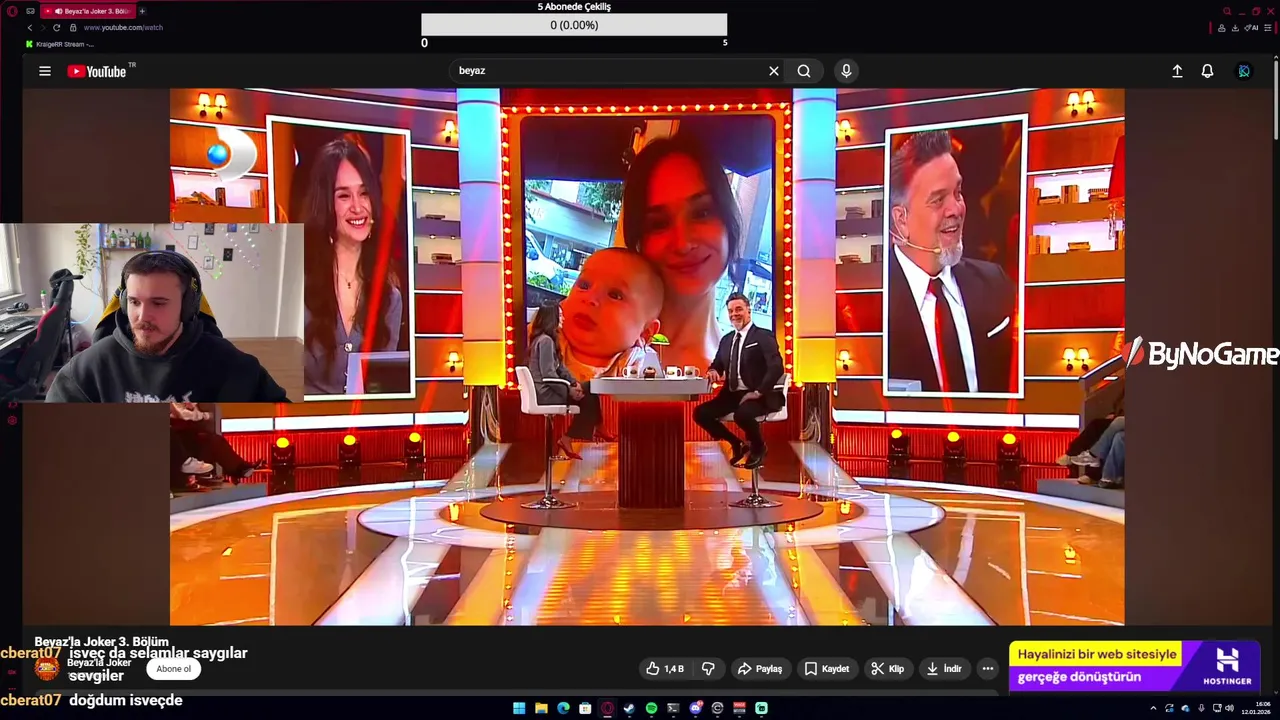
Task: Open the taskbar clock and date
Action: pyautogui.click(x=1256, y=708)
